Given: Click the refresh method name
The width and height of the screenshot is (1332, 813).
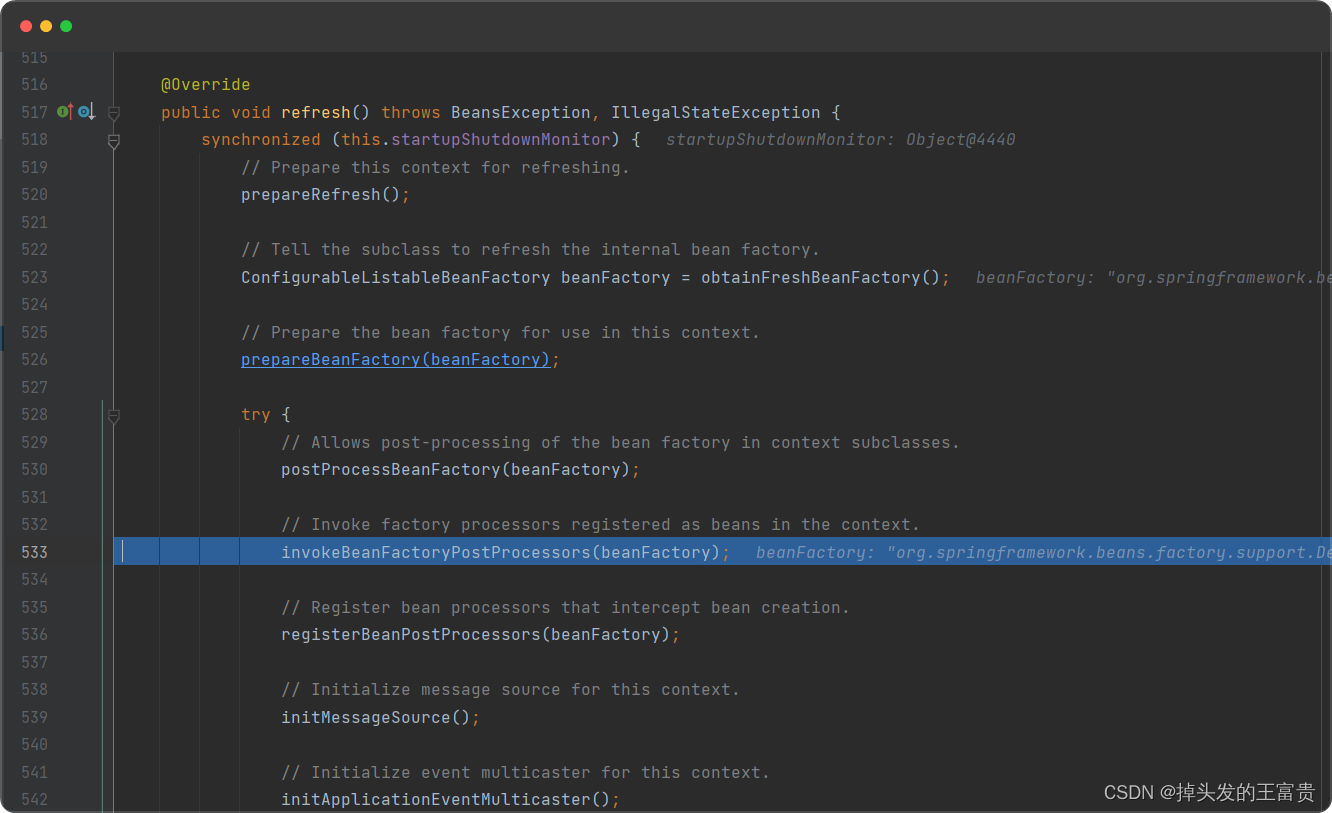Looking at the screenshot, I should 316,113.
